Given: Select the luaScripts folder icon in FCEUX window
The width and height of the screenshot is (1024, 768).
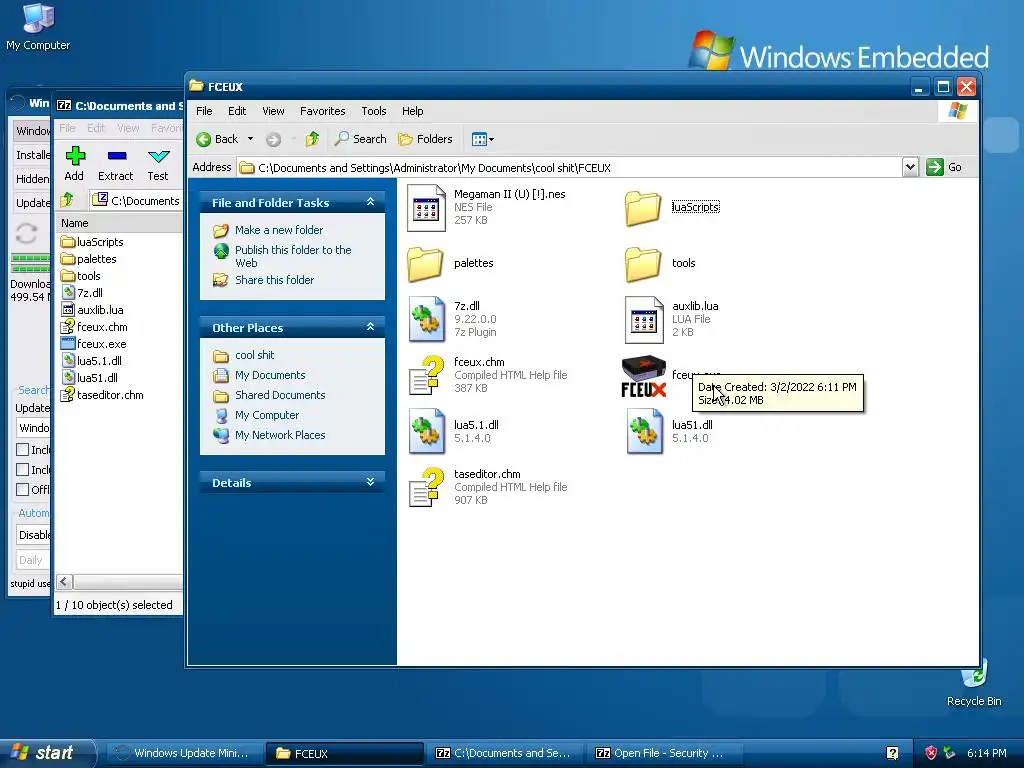Looking at the screenshot, I should (x=643, y=208).
